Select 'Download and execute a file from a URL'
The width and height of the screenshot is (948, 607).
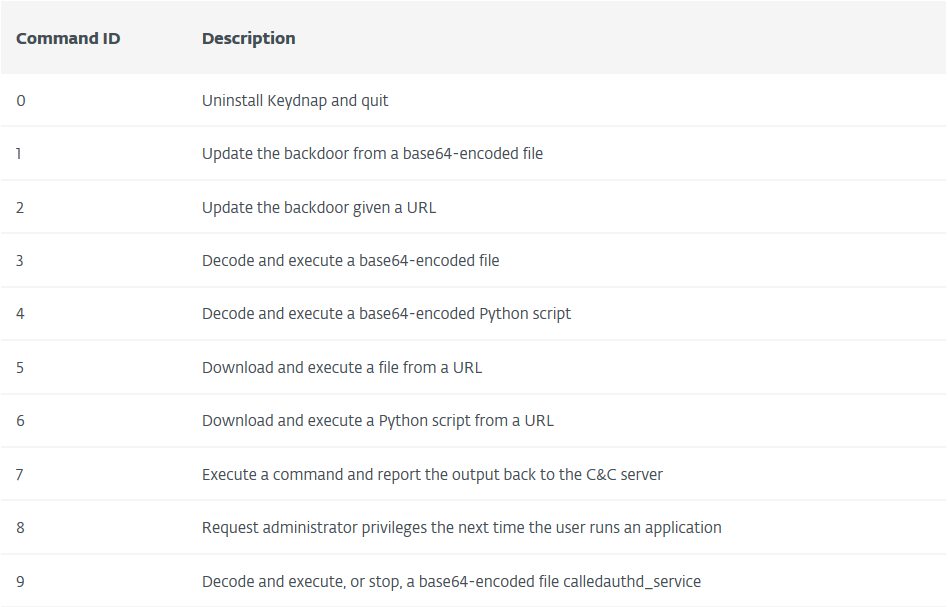tap(342, 368)
